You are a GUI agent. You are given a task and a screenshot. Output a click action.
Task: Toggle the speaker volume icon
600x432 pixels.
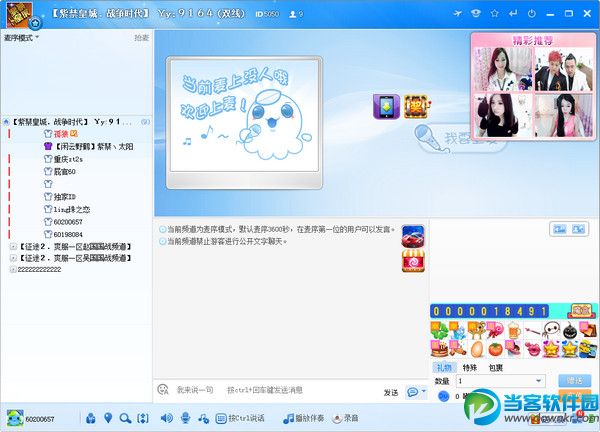pyautogui.click(x=166, y=418)
